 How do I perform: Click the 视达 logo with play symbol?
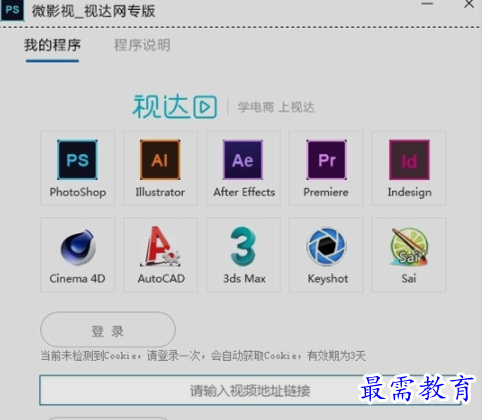(175, 107)
